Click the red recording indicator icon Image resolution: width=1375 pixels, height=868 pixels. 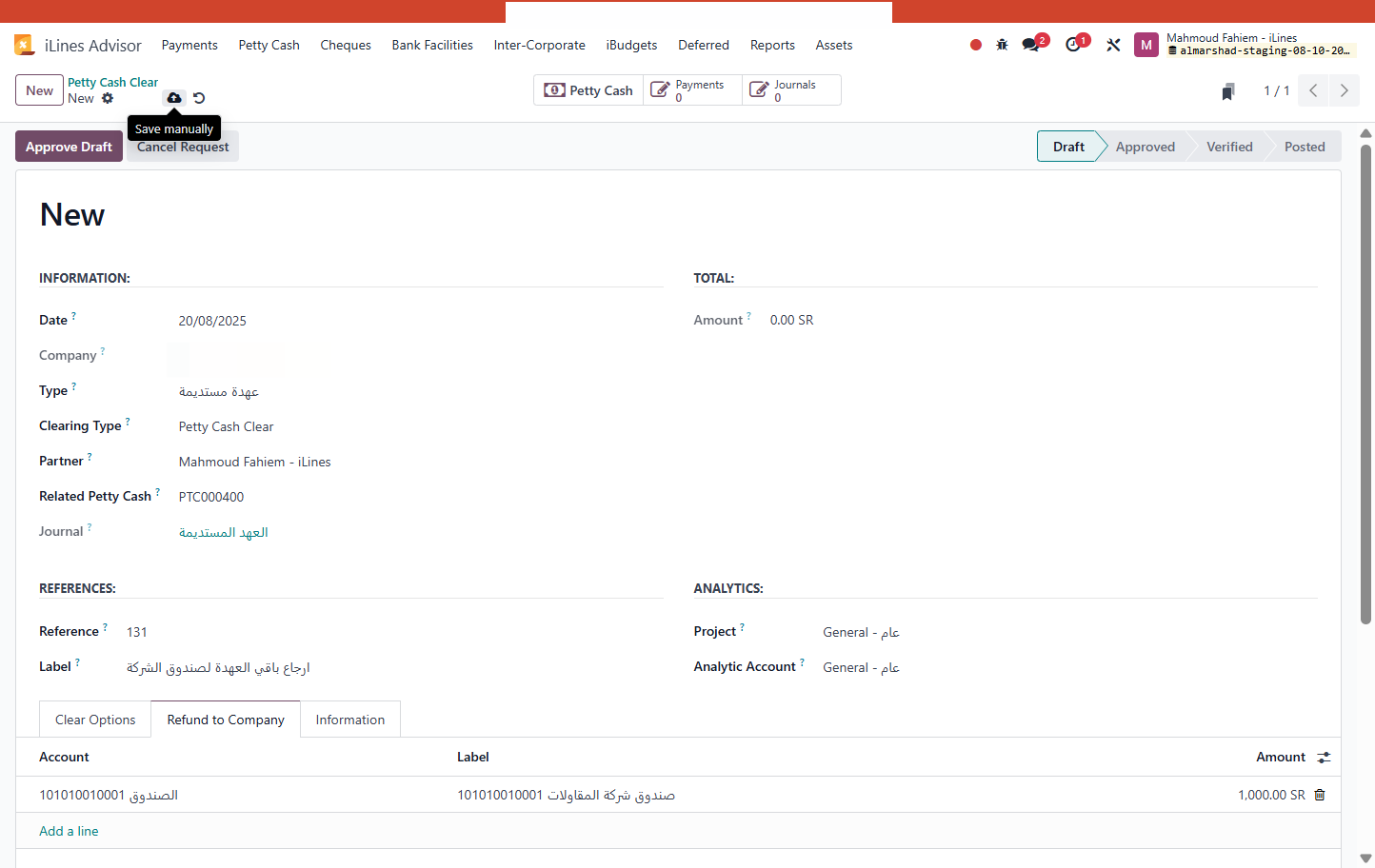(x=976, y=45)
